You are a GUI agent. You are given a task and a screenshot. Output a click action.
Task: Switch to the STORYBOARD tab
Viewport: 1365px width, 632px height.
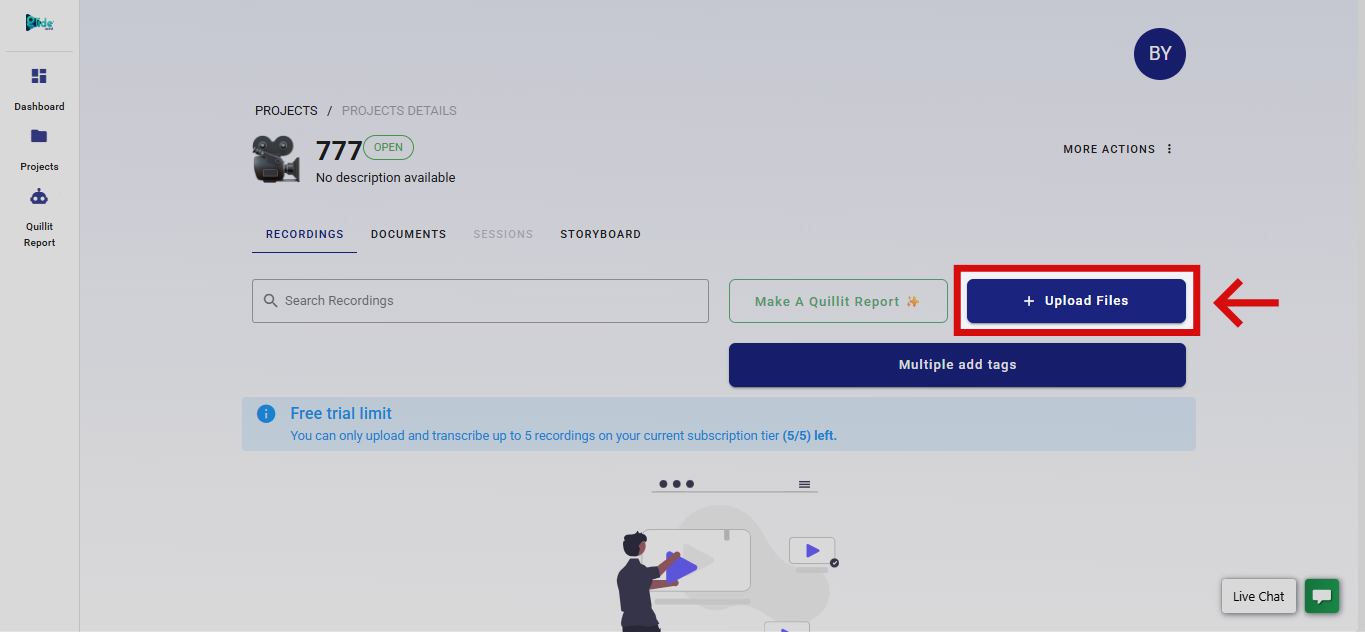click(x=600, y=234)
